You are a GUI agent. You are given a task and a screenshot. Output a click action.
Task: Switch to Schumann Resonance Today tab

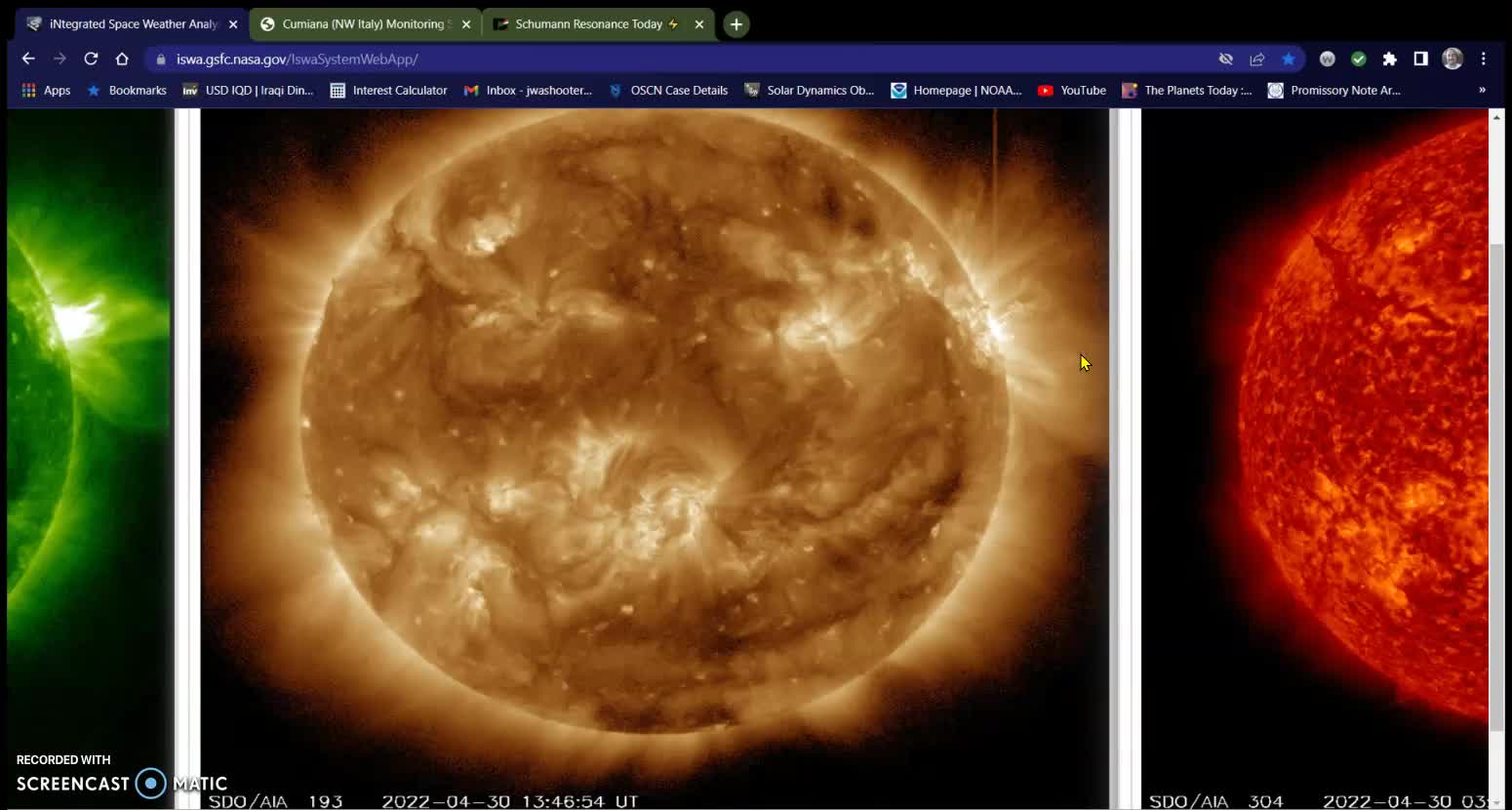click(x=598, y=24)
